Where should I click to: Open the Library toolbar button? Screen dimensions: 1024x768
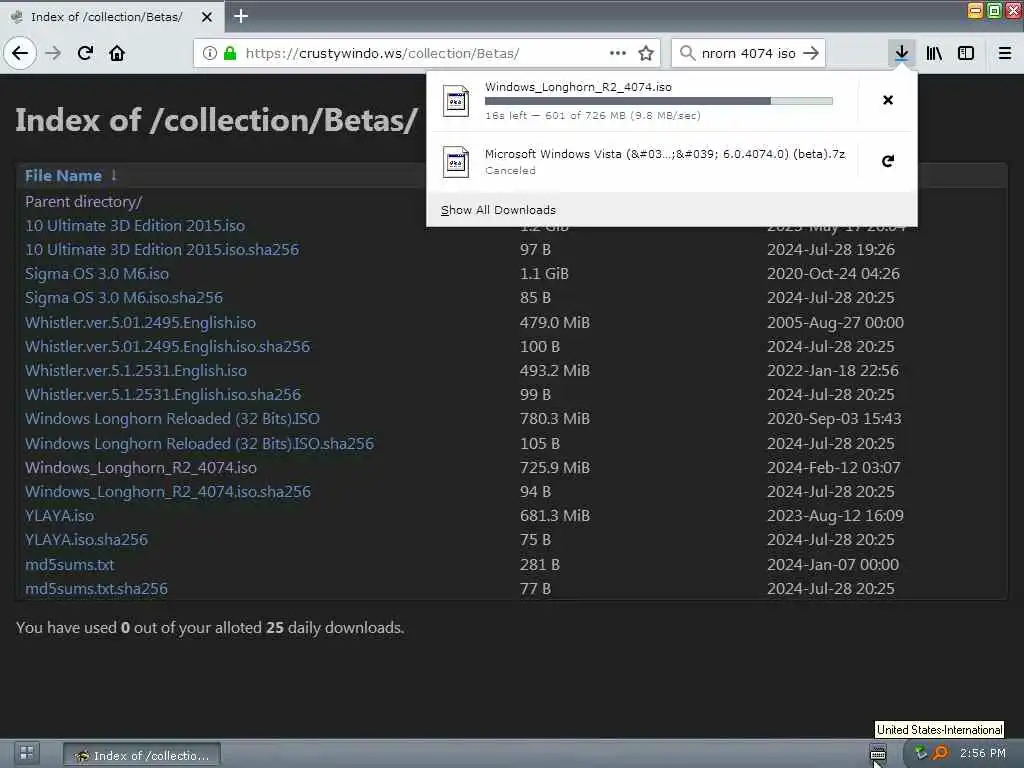tap(934, 53)
